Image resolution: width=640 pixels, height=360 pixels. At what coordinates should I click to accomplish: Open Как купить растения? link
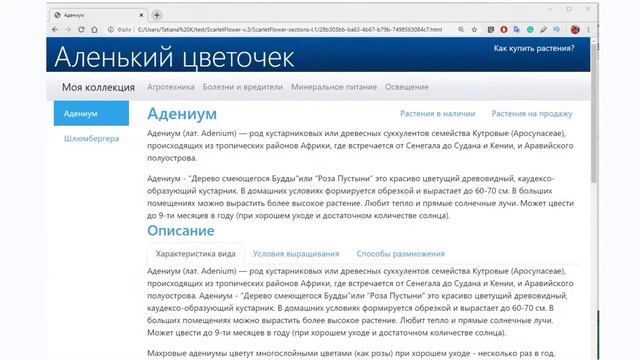click(x=534, y=48)
